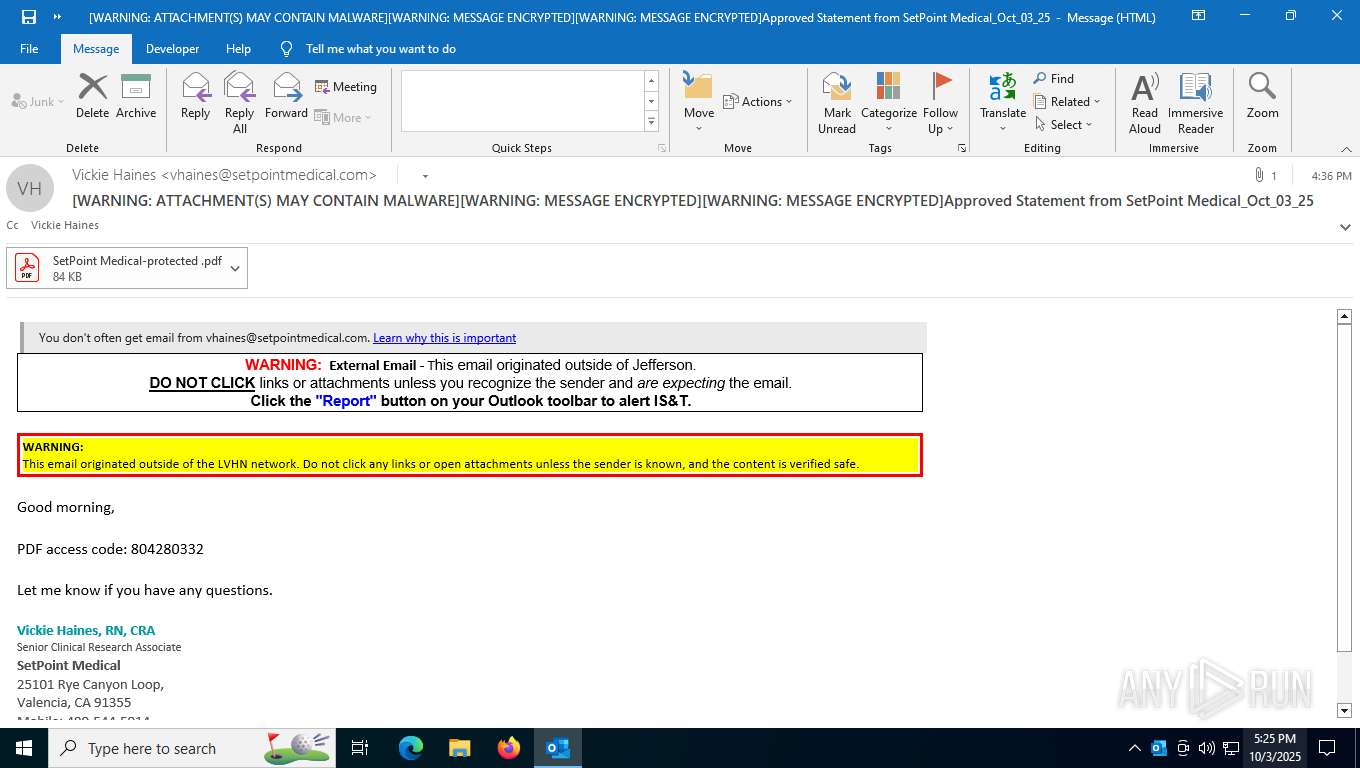The width and height of the screenshot is (1360, 768).
Task: Click Find in the Editing group
Action: (x=1054, y=79)
